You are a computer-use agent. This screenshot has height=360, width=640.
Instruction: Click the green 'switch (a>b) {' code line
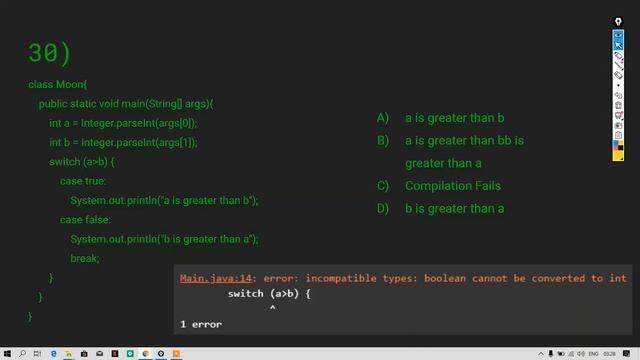coord(82,162)
